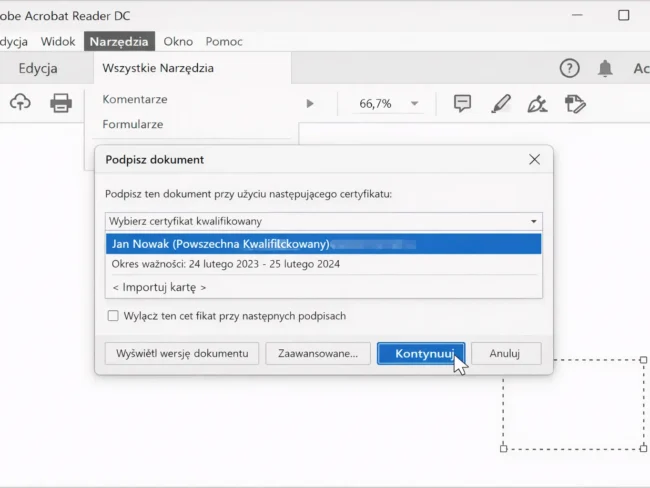This screenshot has width=650, height=488.
Task: Click the play arrow beside Komentarze
Action: click(x=310, y=103)
